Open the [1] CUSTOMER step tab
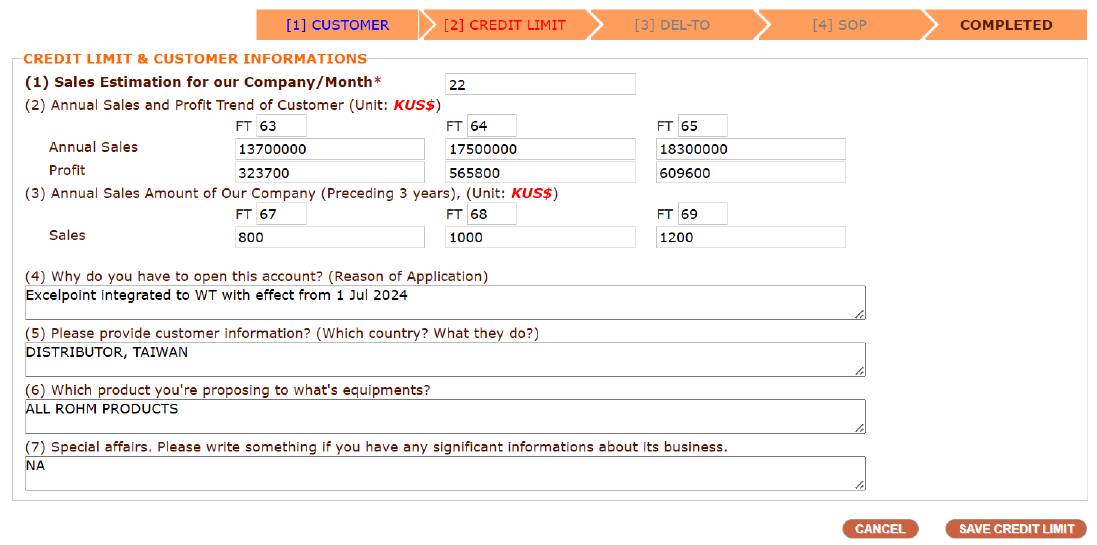This screenshot has width=1097, height=545. (337, 25)
